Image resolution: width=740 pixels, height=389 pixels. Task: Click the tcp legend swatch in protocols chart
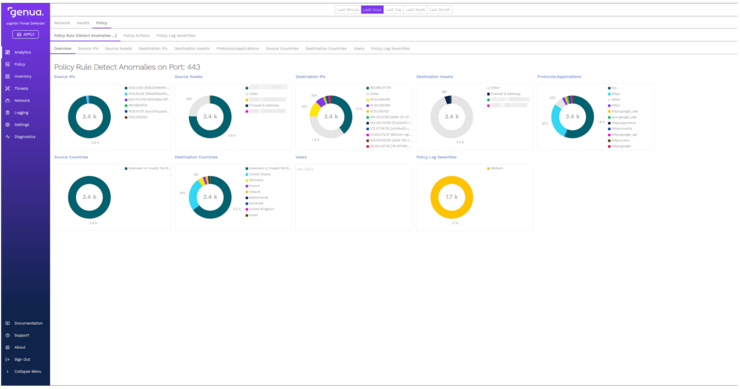[x=609, y=88]
